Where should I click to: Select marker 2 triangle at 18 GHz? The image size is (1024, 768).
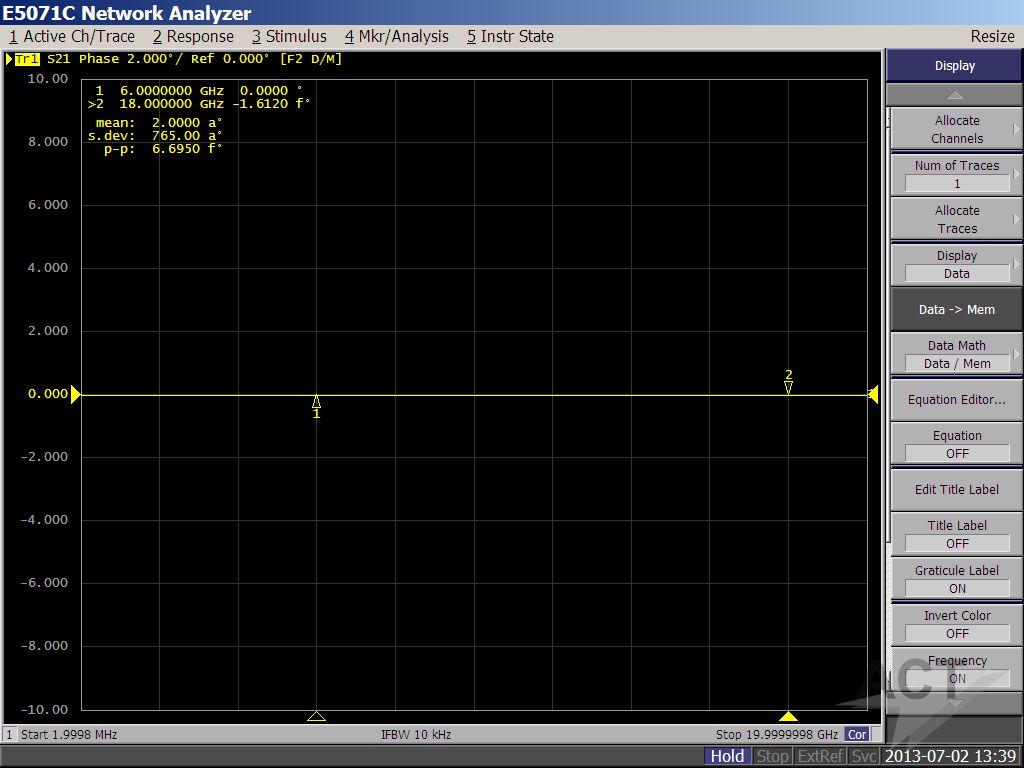[x=788, y=387]
